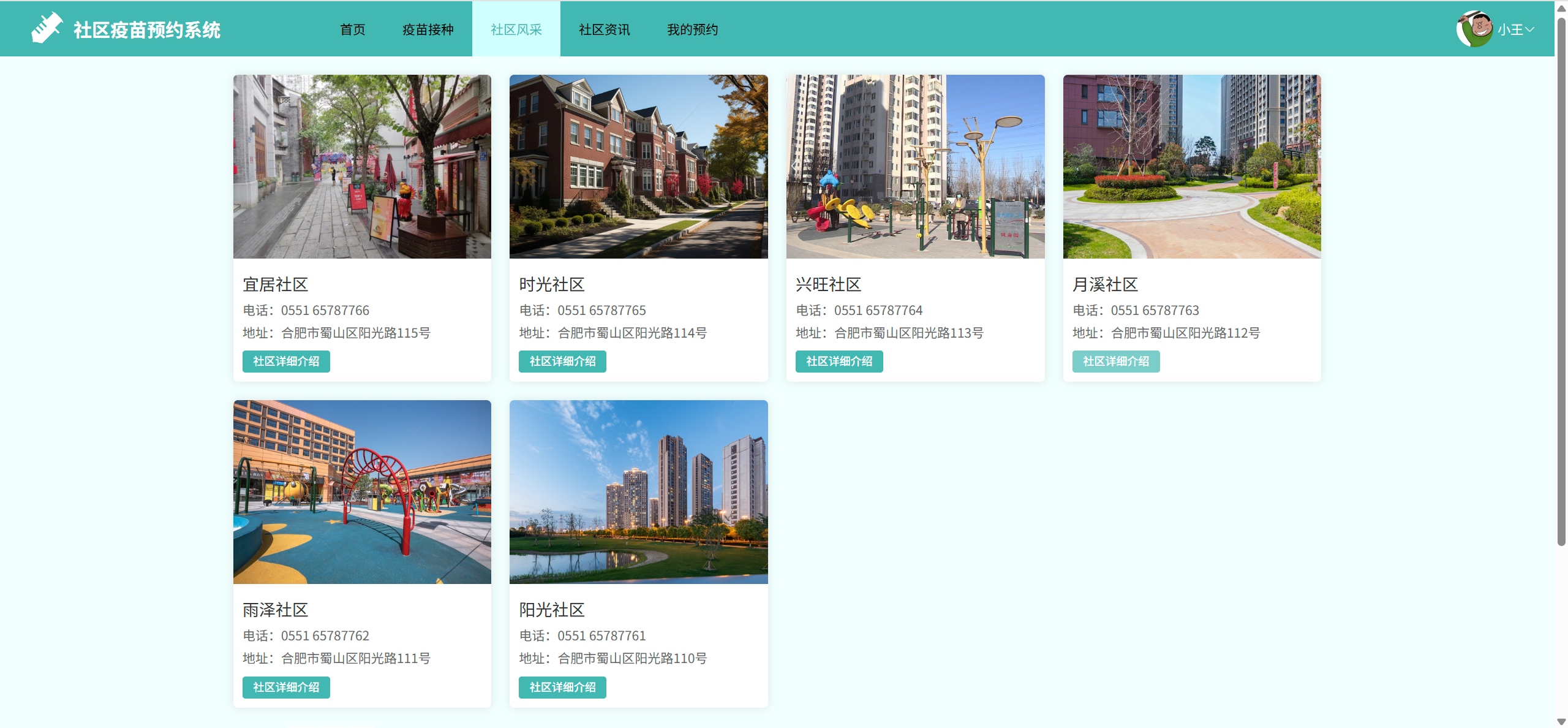1568x728 pixels.
Task: Open 阳光社区 detailed introduction
Action: [562, 687]
